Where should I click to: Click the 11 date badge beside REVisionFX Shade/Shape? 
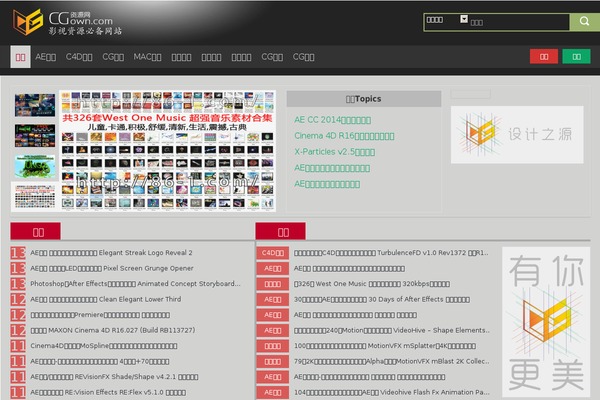tap(18, 377)
